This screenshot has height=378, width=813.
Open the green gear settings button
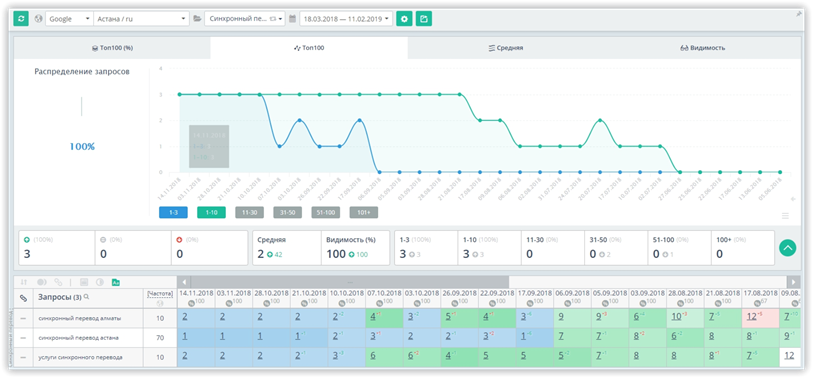coord(404,19)
